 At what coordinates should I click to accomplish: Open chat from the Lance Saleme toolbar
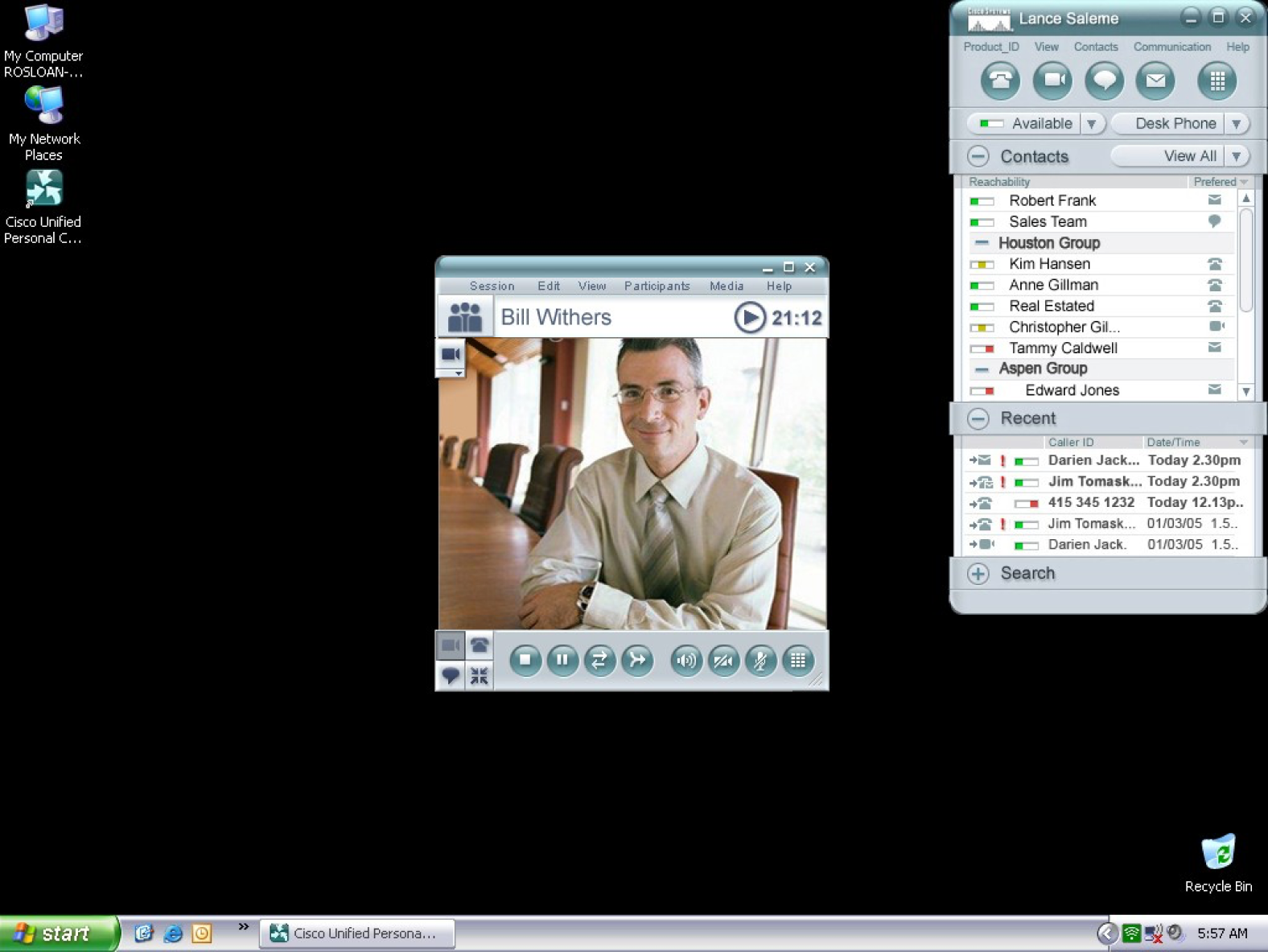click(1104, 80)
